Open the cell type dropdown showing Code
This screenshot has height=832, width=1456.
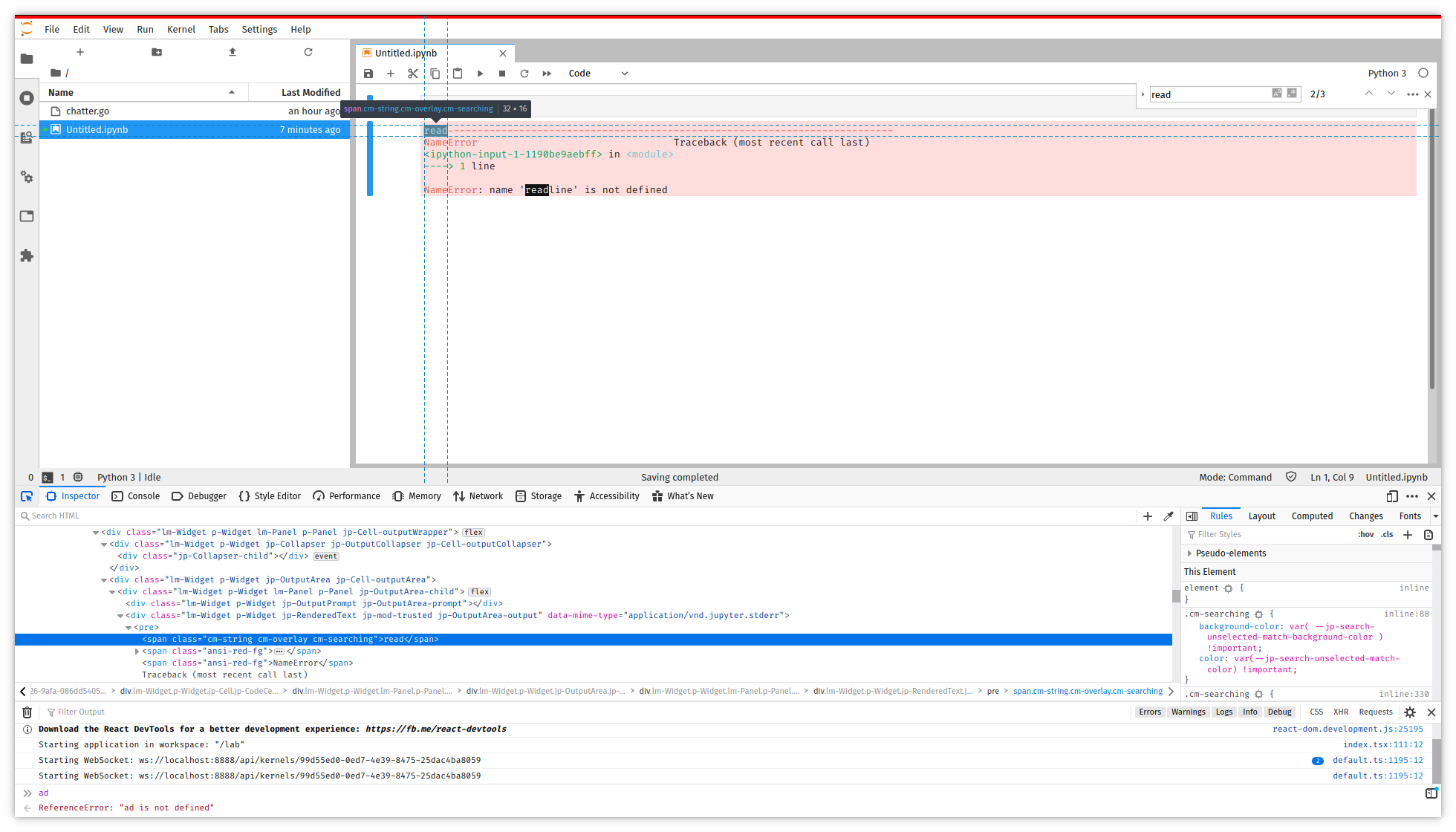pos(598,73)
